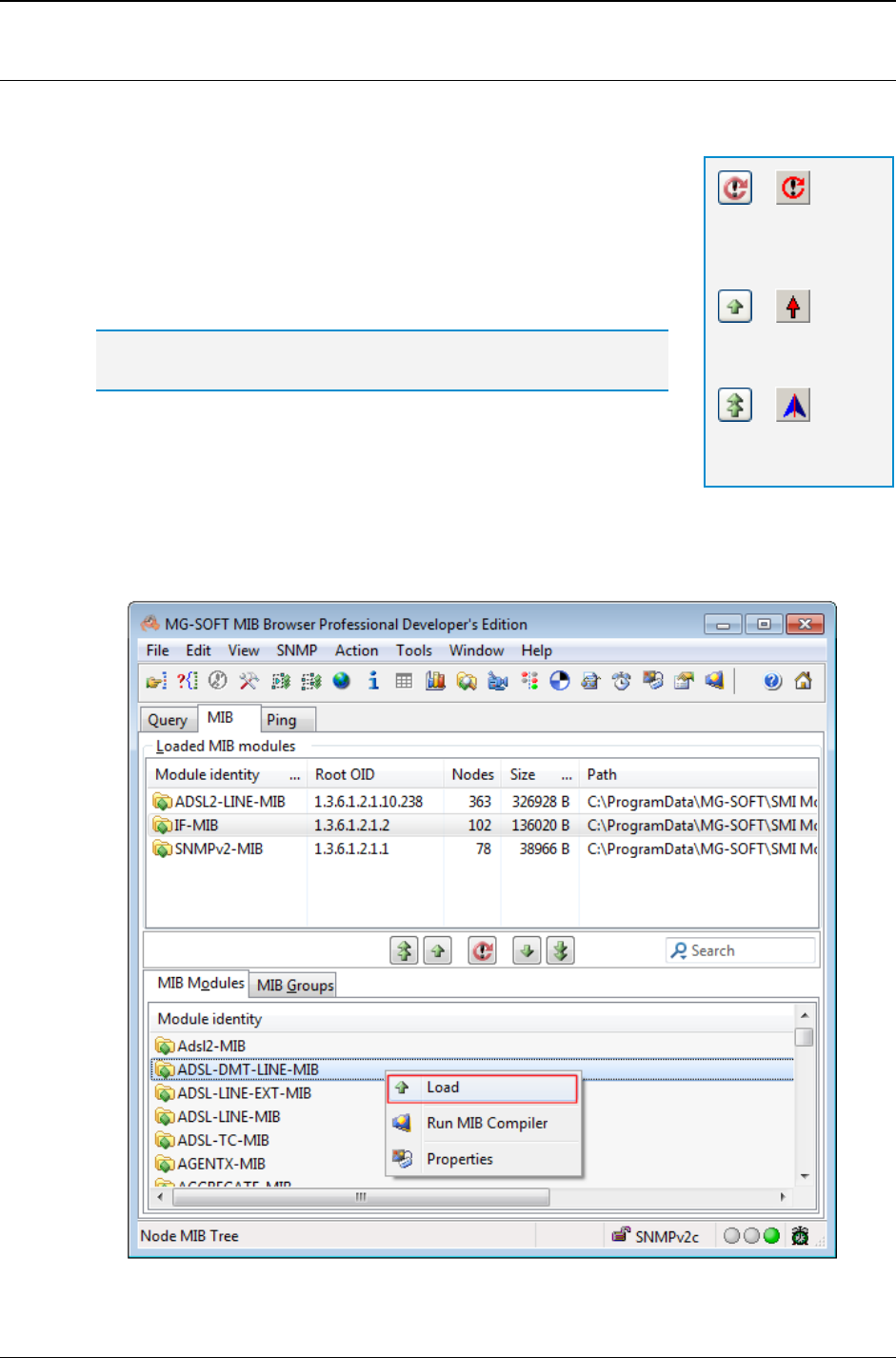Click the bar chart toolbar icon
The height and width of the screenshot is (1358, 896).
435,681
